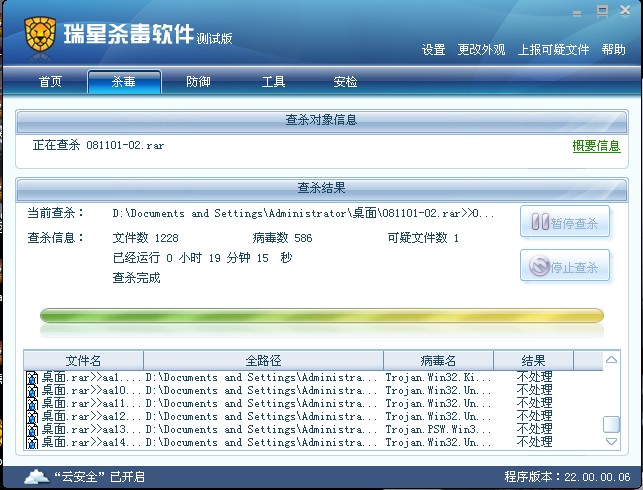Viewport: 643px width, 490px height.
Task: Click 不处理 result in aa1 row
Action: 534,377
